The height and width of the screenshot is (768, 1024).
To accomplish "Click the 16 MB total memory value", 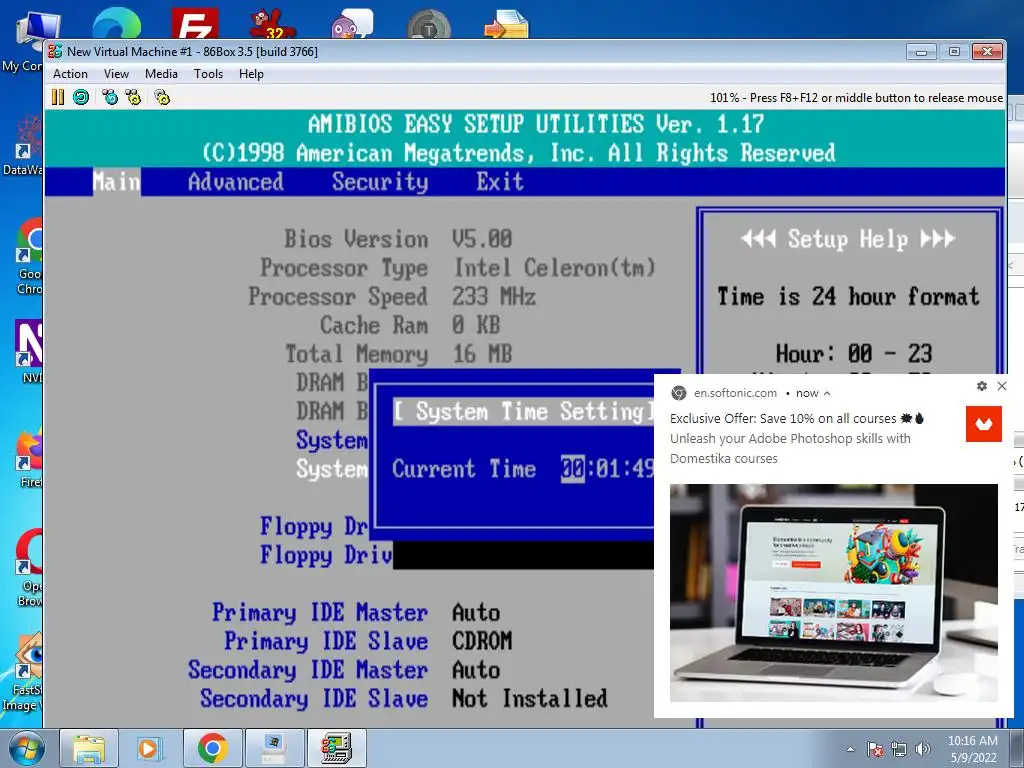I will coord(482,354).
